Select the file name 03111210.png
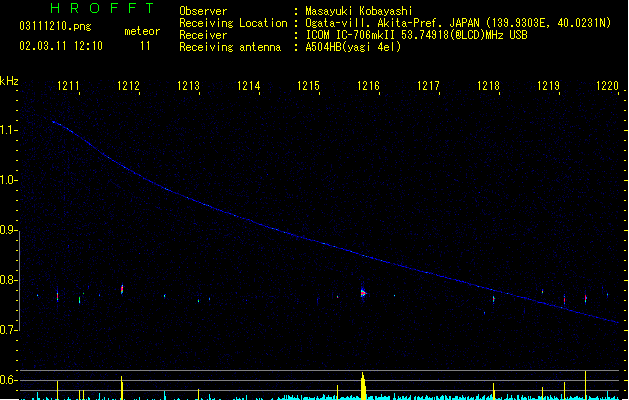 (55, 26)
